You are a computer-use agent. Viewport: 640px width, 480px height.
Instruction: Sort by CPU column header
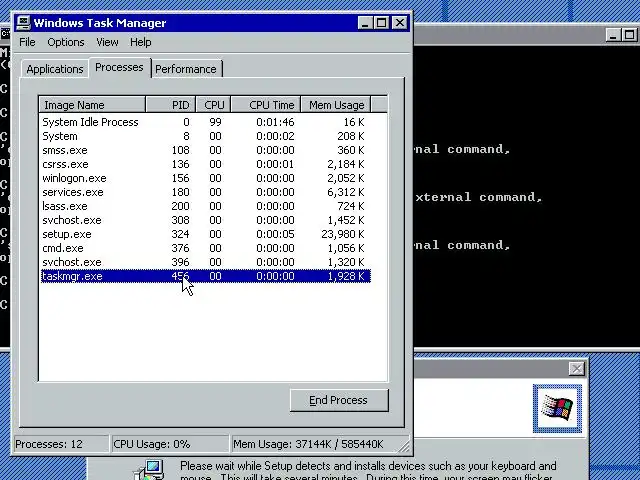(x=213, y=105)
